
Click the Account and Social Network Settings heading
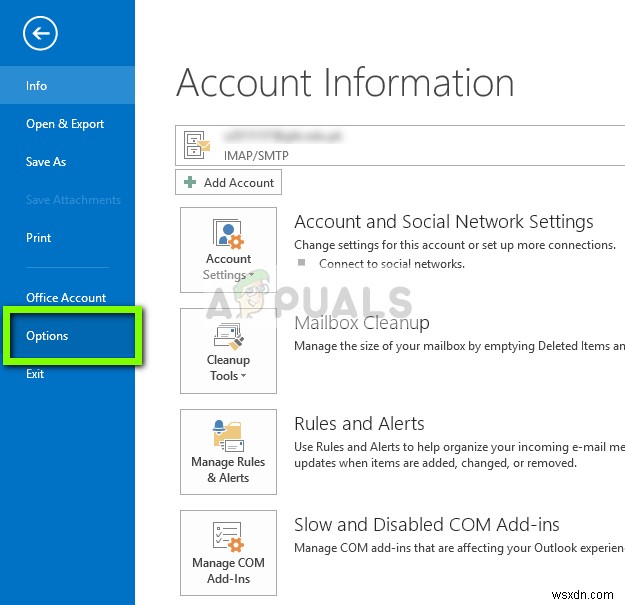pos(444,221)
